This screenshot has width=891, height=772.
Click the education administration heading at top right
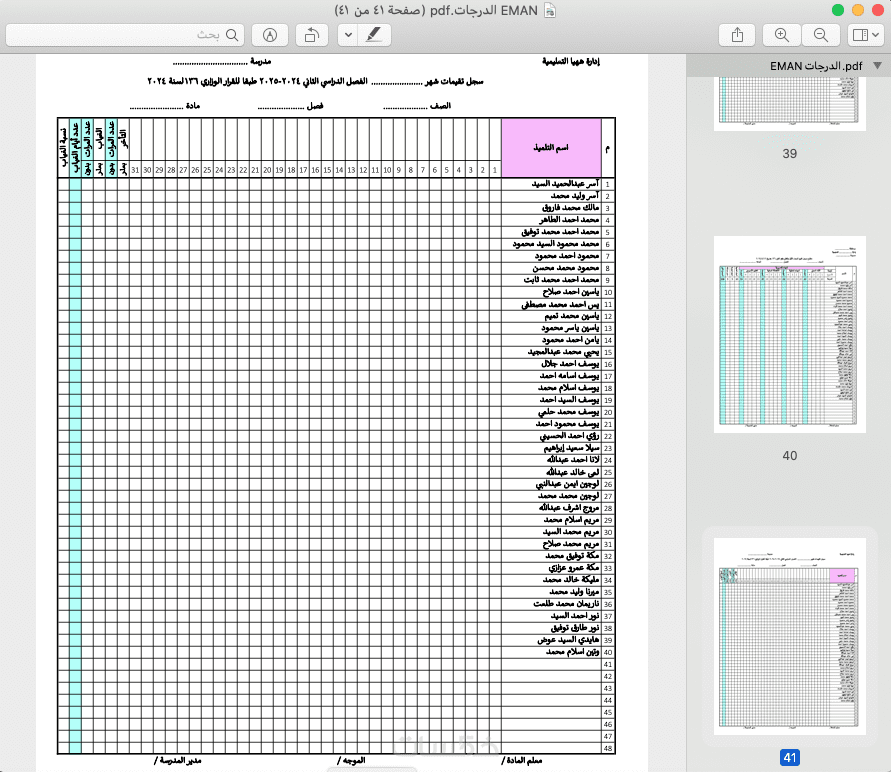tap(571, 61)
